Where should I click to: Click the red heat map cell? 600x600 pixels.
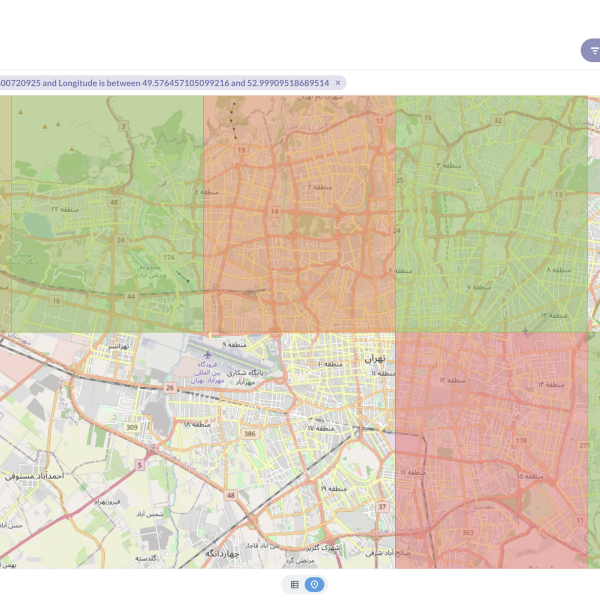[490, 450]
